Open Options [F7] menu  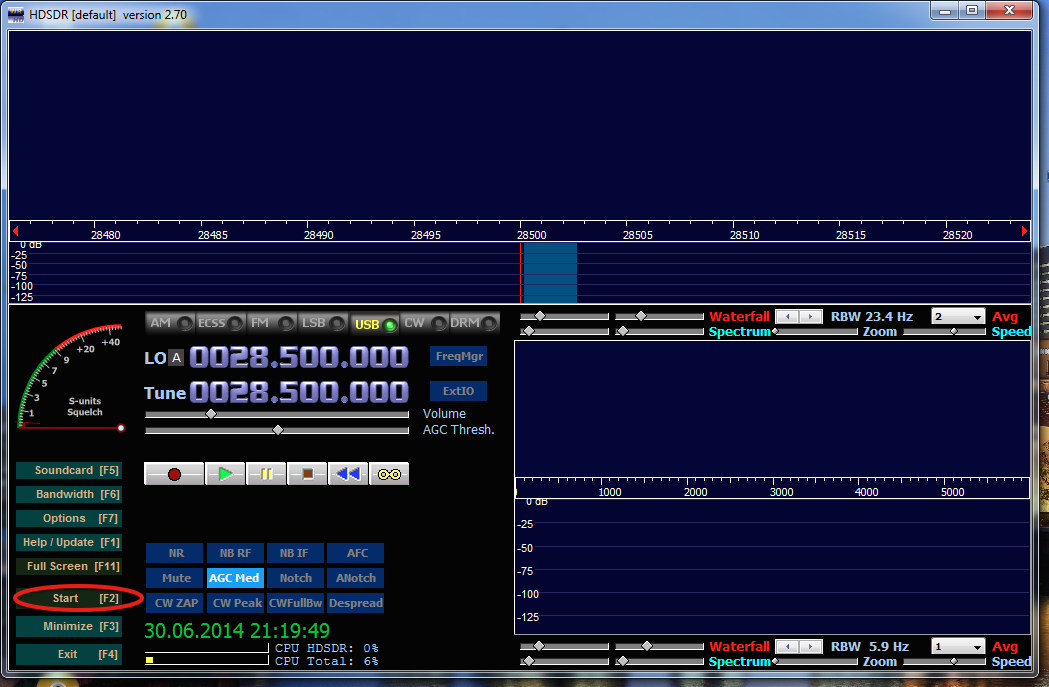coord(69,518)
